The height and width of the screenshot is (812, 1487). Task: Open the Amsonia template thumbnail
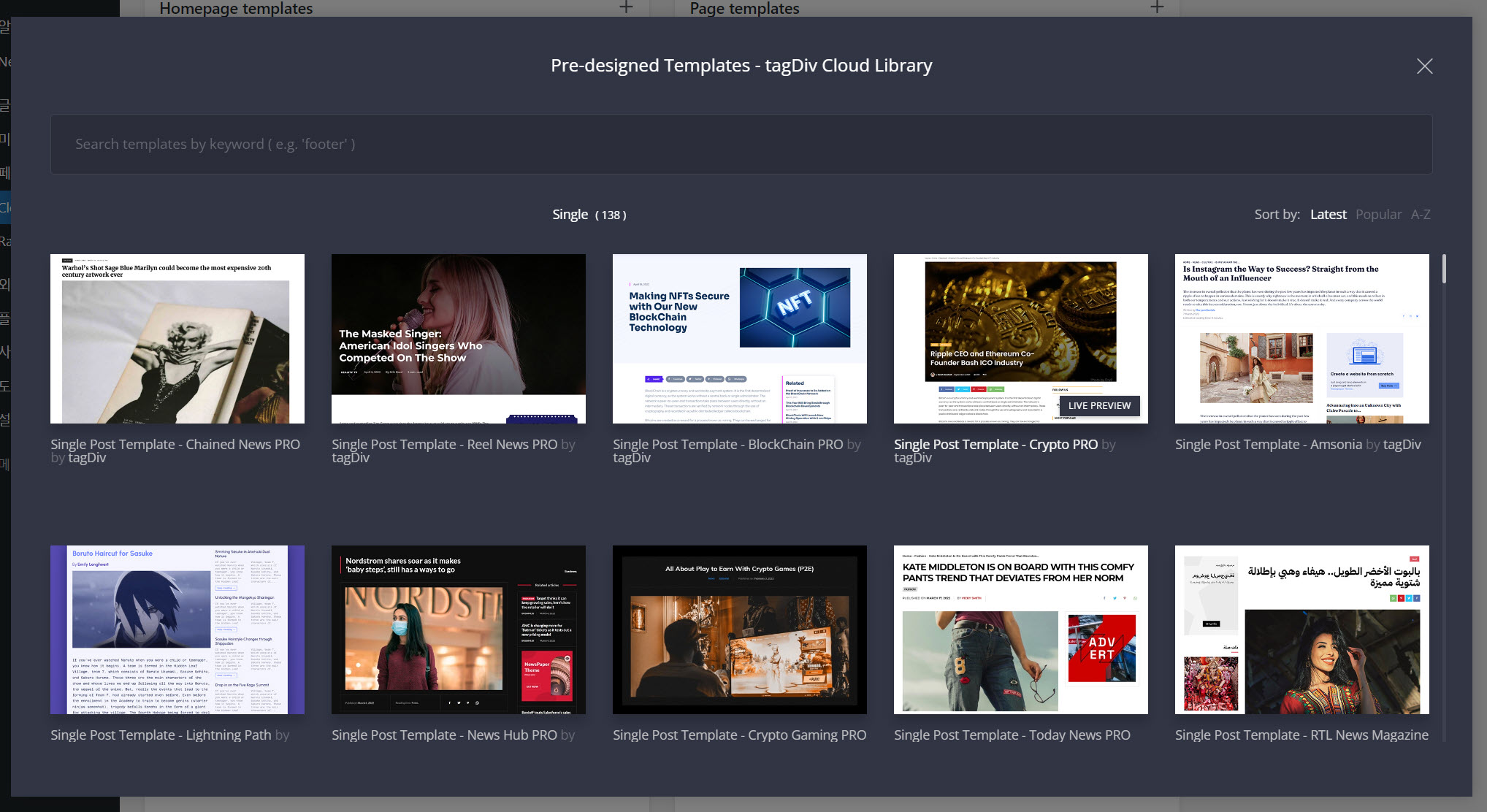[1302, 339]
